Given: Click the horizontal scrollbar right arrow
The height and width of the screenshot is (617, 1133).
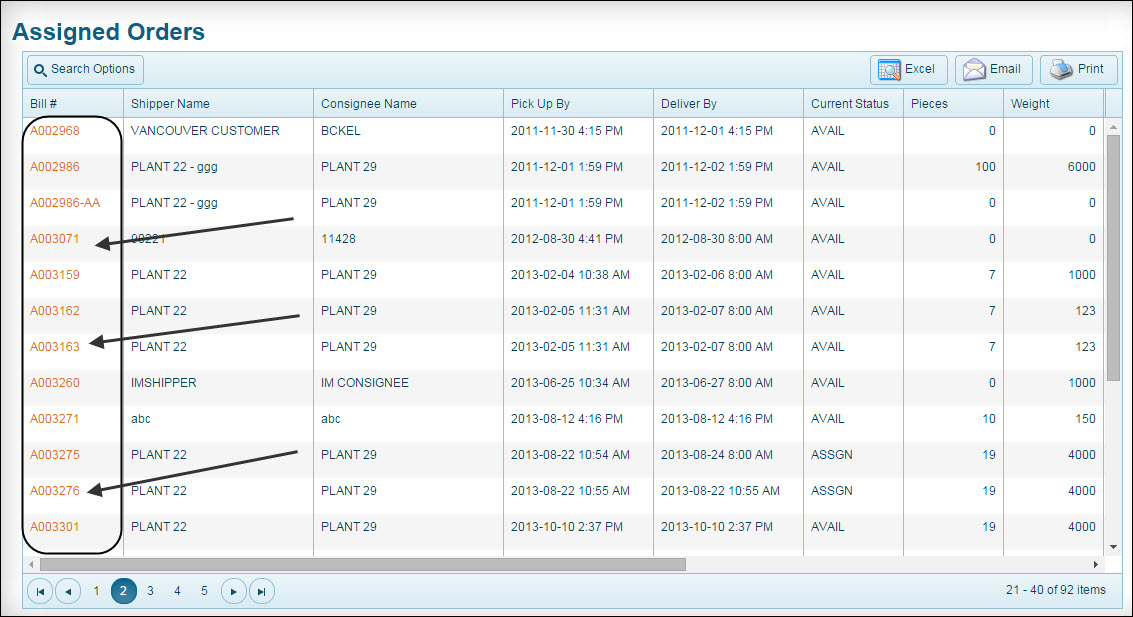Looking at the screenshot, I should pyautogui.click(x=1096, y=564).
